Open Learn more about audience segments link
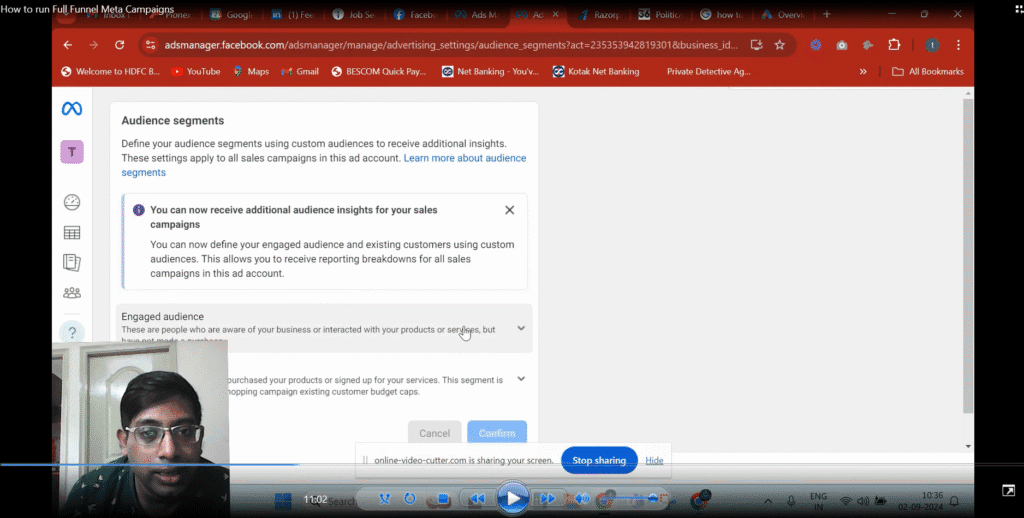 [464, 158]
